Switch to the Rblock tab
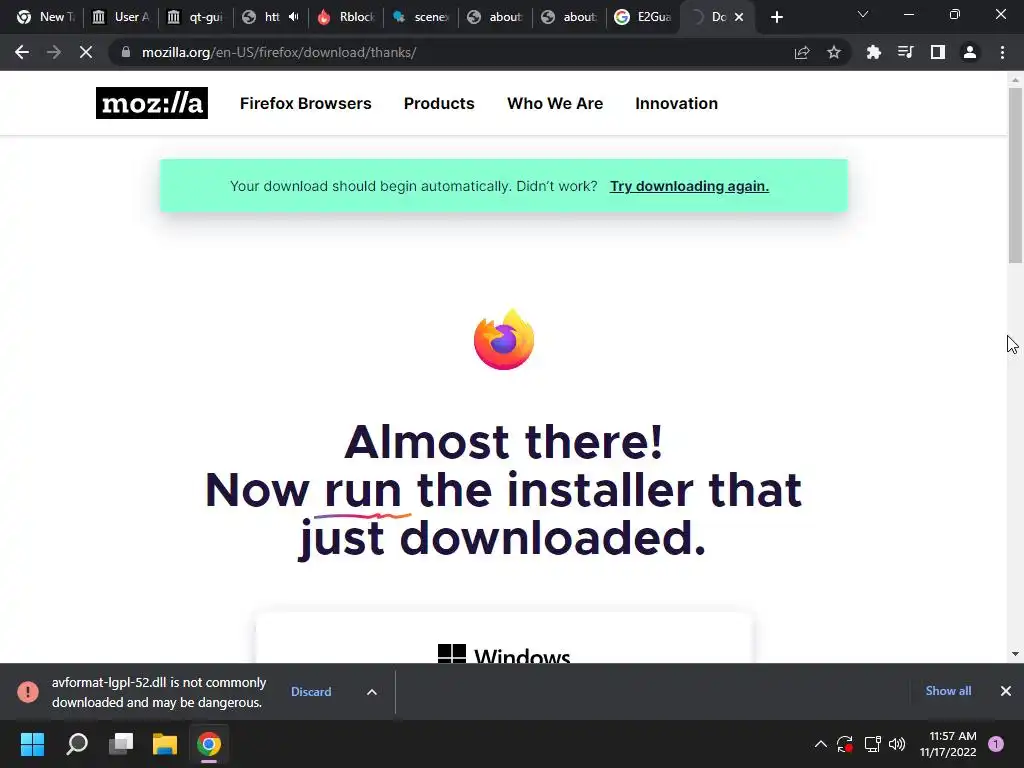The width and height of the screenshot is (1024, 768). pyautogui.click(x=345, y=17)
